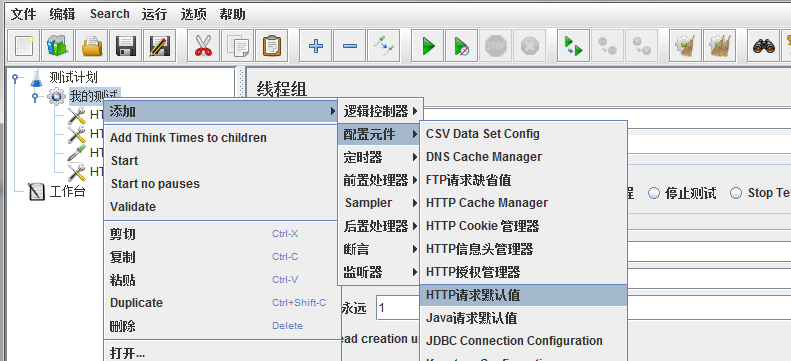Click the Remote shutdown all icon
Image resolution: width=791 pixels, height=361 pixels.
642,46
